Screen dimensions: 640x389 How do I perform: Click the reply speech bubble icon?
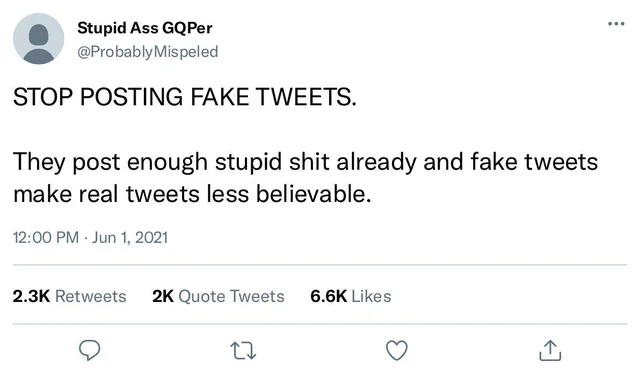coord(89,350)
